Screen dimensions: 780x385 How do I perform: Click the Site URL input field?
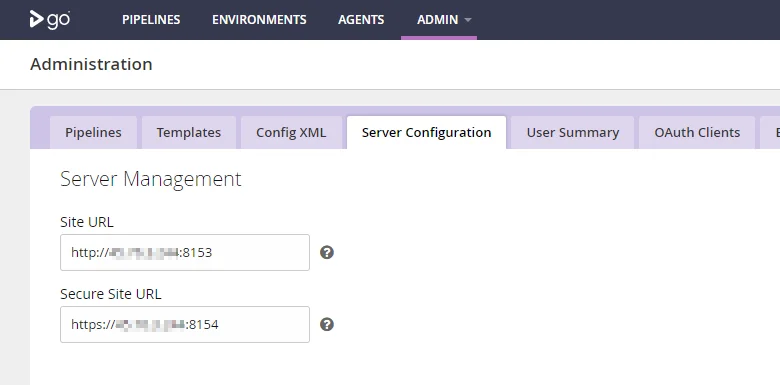coord(185,253)
